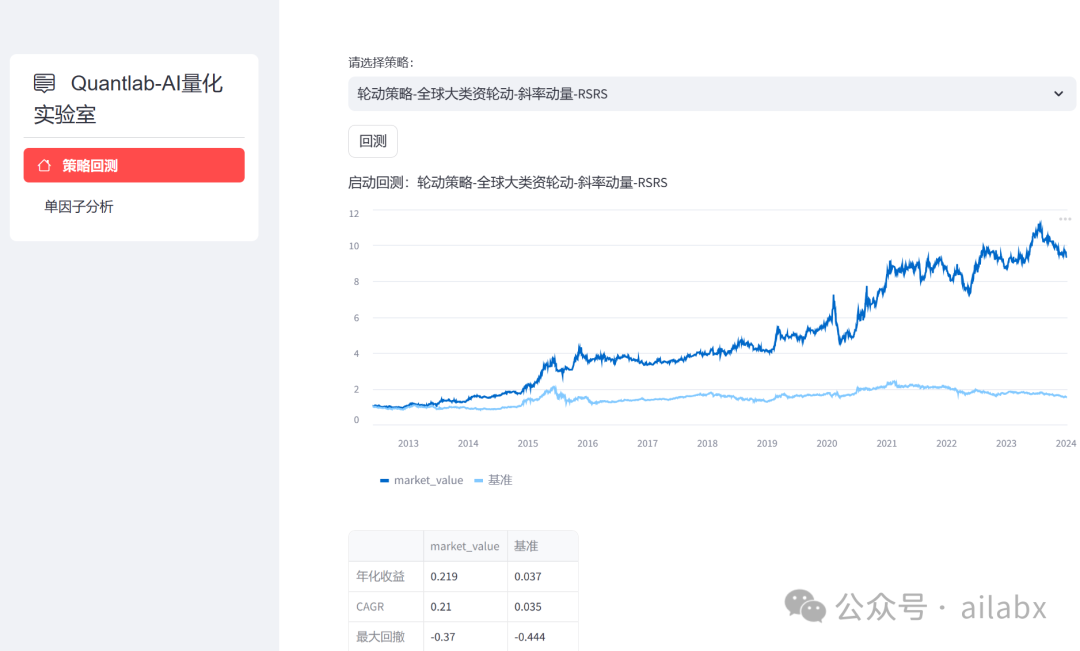The image size is (1080, 651).
Task: Click the dropdown chevron on strategy selector
Action: pyautogui.click(x=1058, y=93)
